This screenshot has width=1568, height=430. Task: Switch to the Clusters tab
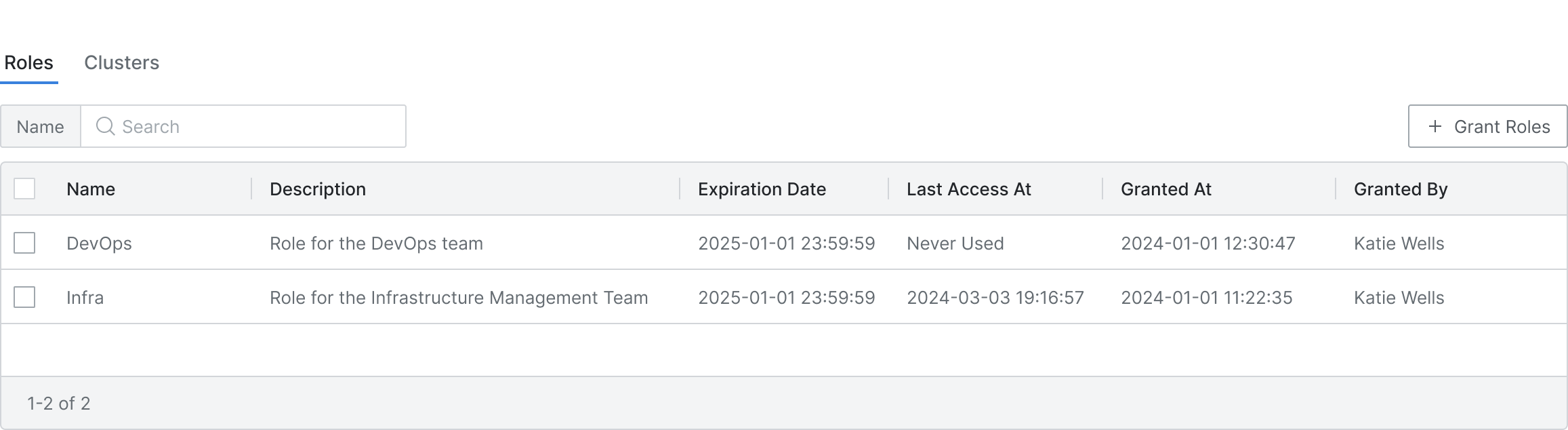(x=121, y=62)
